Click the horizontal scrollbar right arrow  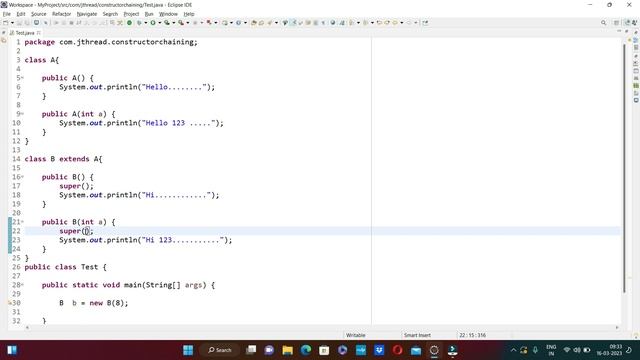pos(617,327)
